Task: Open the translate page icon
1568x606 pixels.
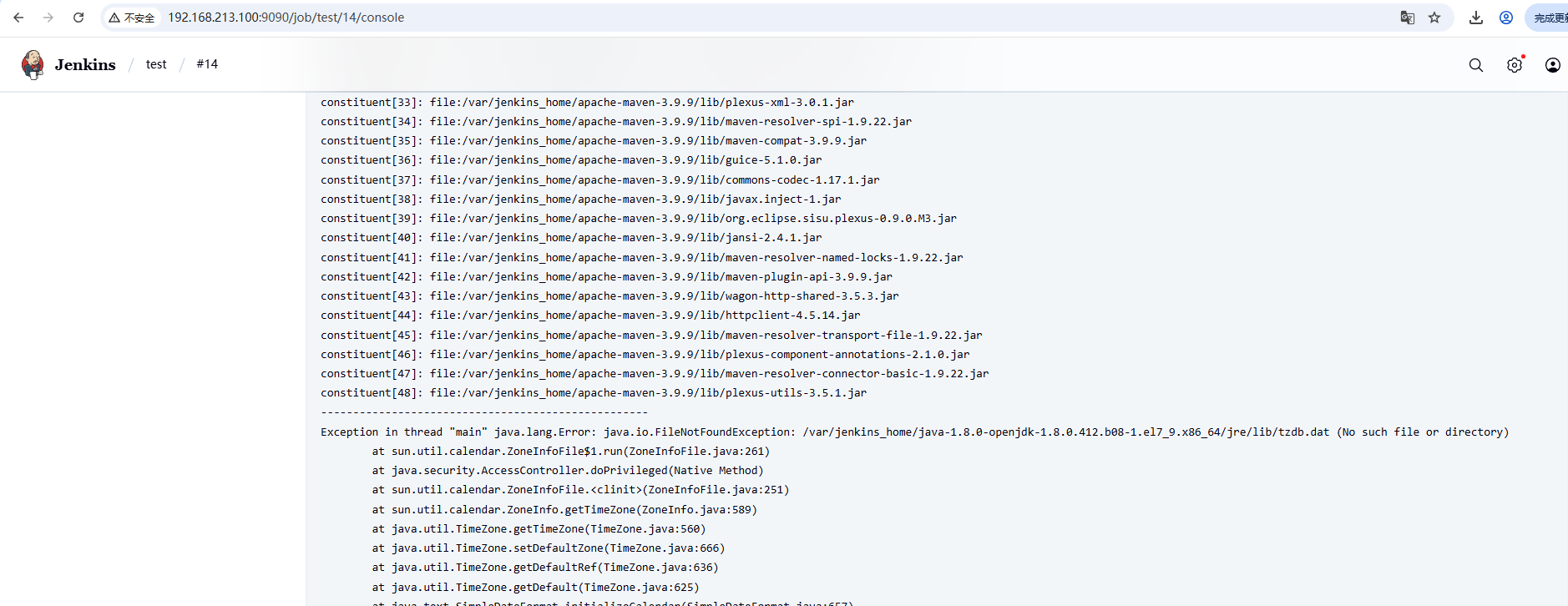Action: [x=1408, y=18]
